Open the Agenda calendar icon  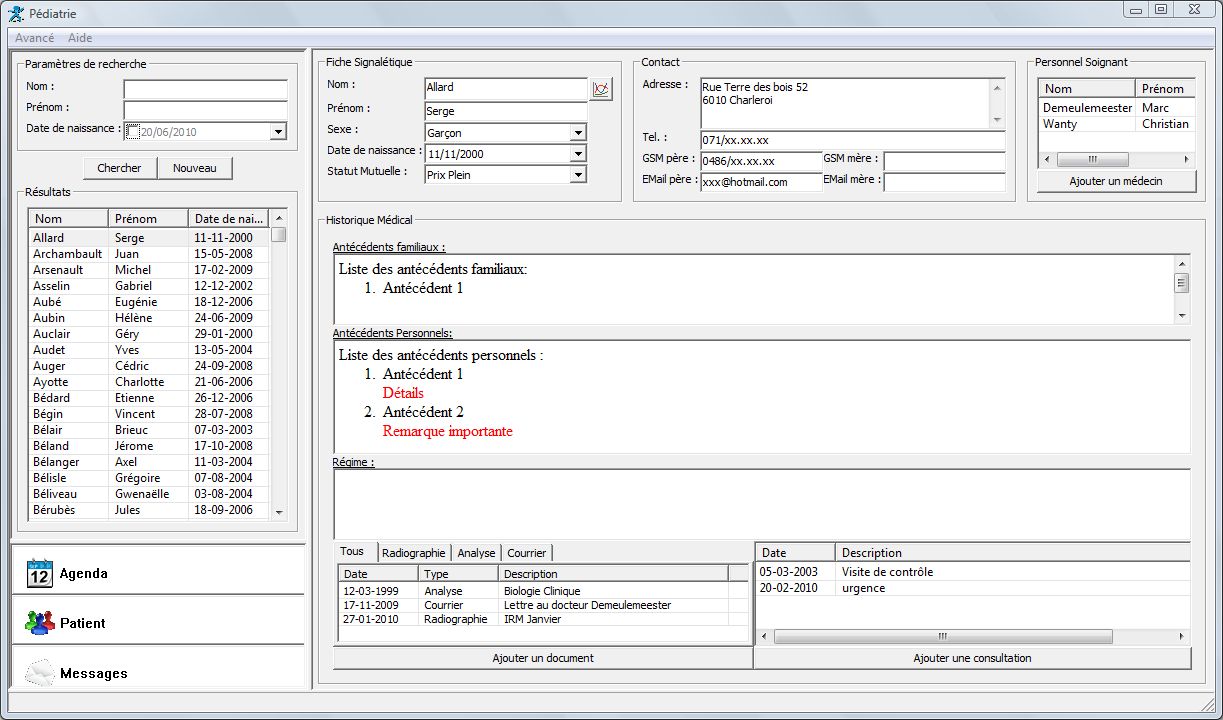[39, 573]
